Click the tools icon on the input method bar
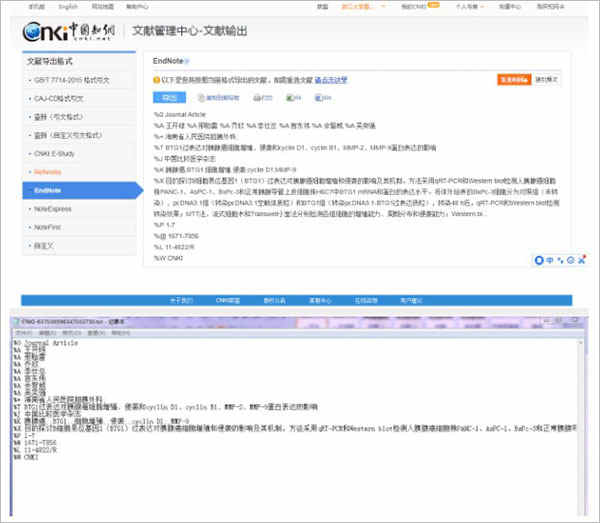 (582, 260)
